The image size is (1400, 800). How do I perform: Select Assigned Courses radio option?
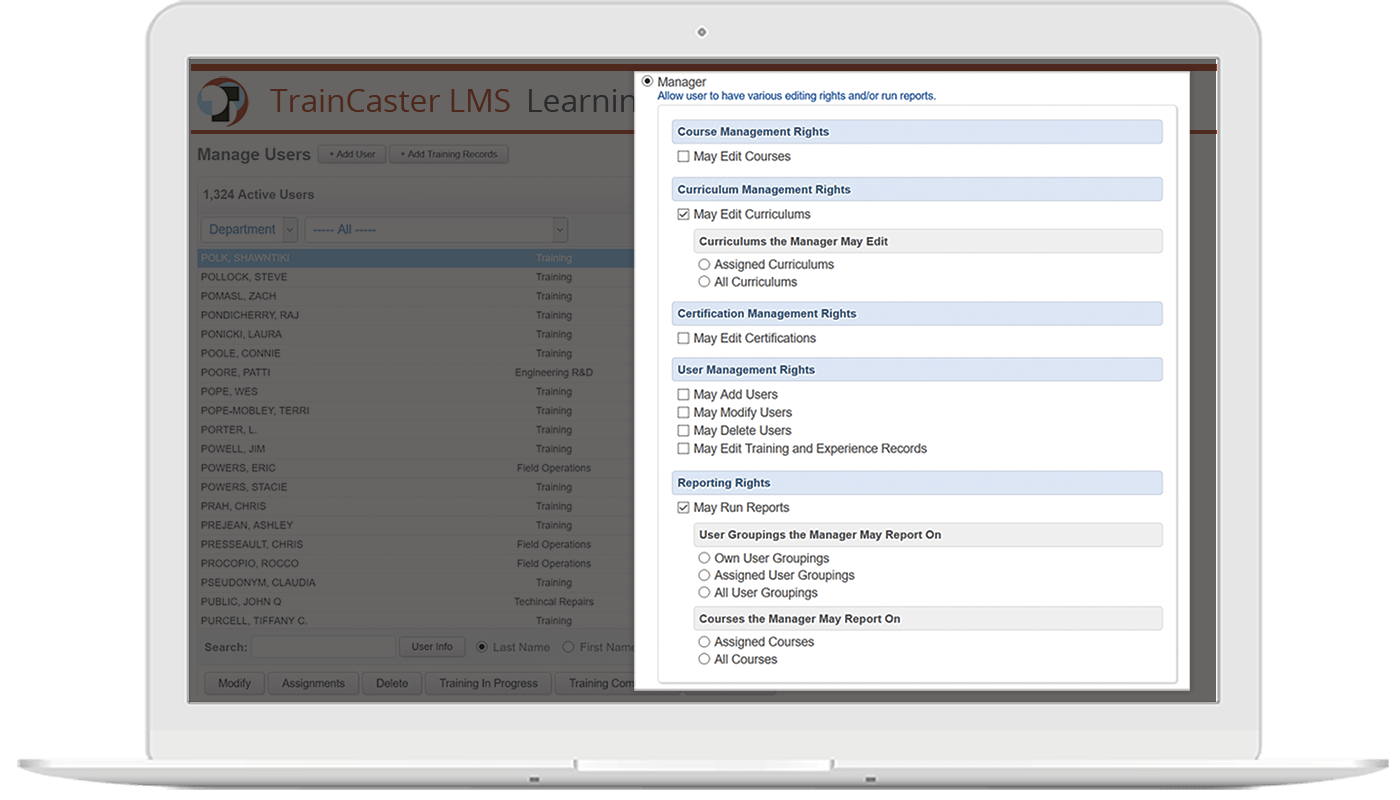(704, 642)
